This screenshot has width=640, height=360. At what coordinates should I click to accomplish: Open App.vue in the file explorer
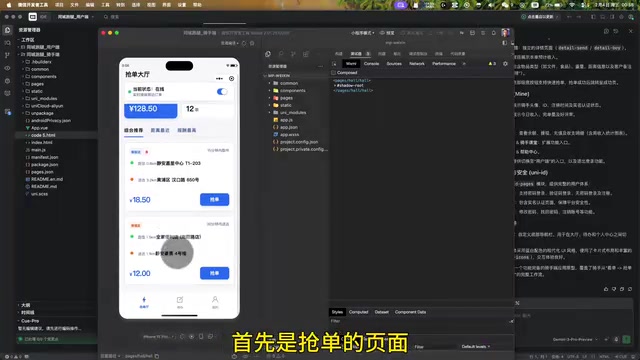pyautogui.click(x=39, y=128)
